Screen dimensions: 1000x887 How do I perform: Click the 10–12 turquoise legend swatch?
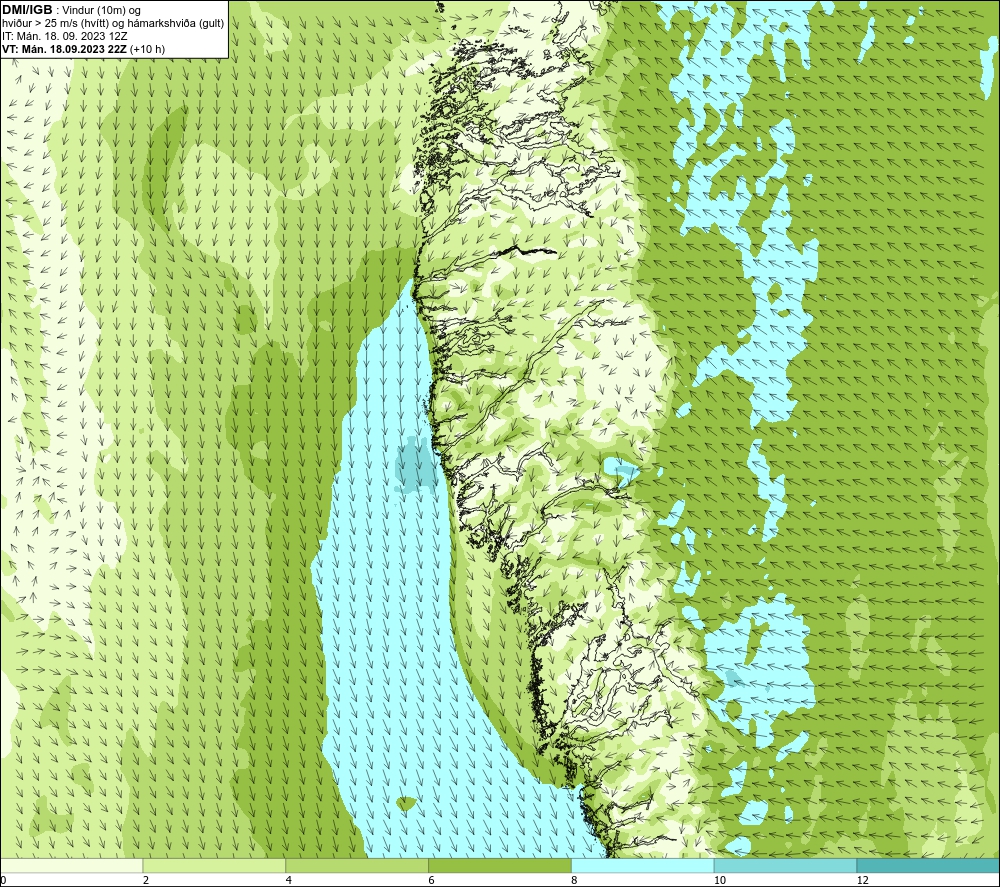tap(786, 865)
